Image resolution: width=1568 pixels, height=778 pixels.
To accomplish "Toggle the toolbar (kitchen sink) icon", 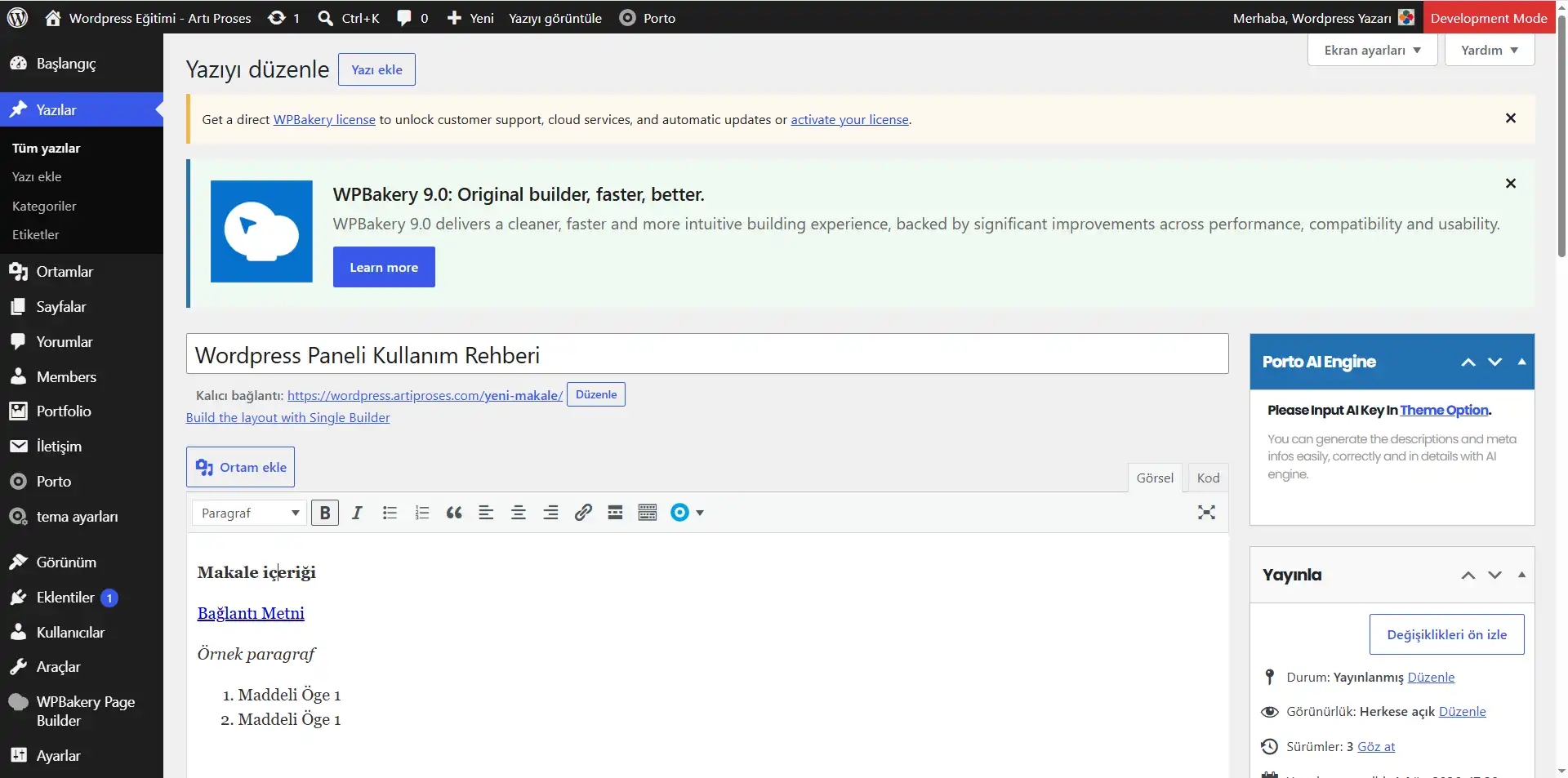I will tap(648, 513).
